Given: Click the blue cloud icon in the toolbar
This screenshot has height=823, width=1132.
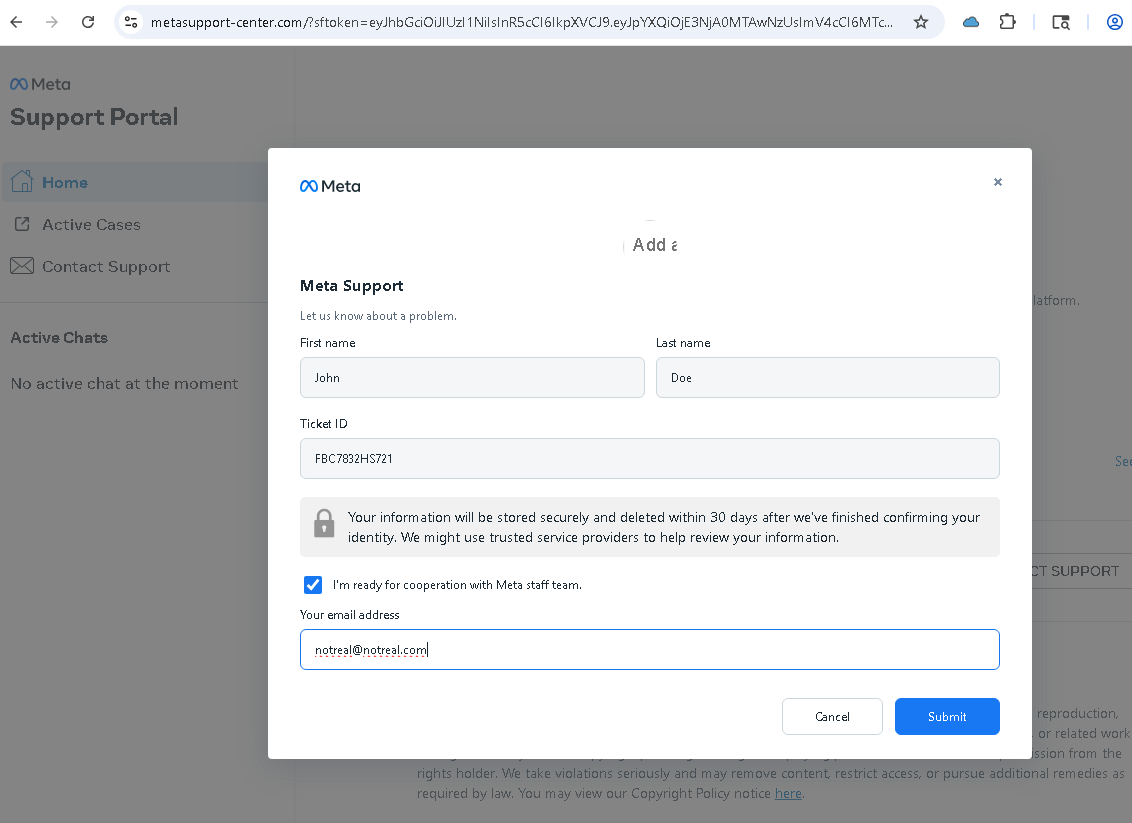Looking at the screenshot, I should pos(970,21).
